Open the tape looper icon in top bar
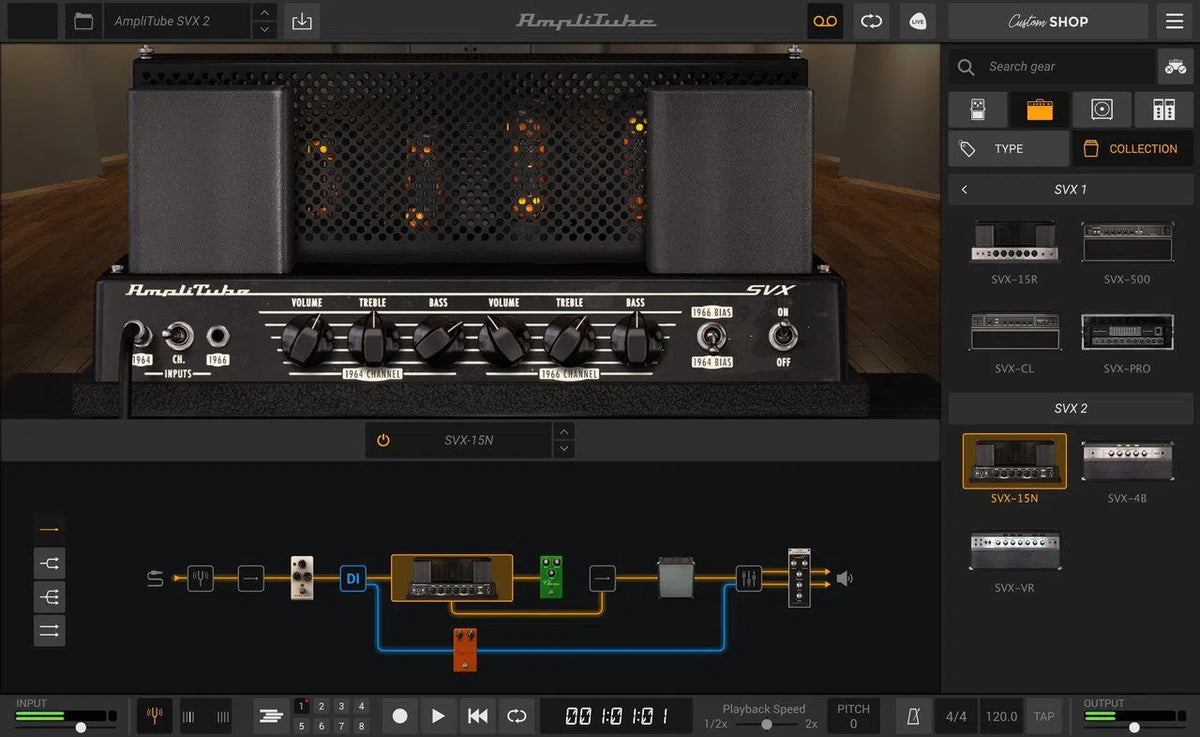This screenshot has height=737, width=1200. click(x=825, y=21)
